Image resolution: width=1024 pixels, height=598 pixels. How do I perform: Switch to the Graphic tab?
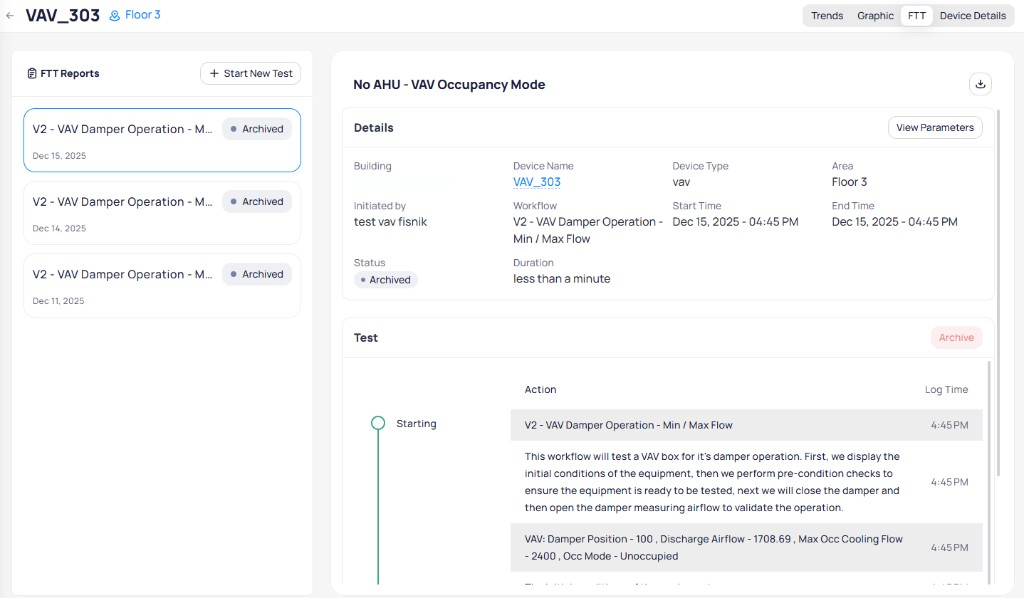pyautogui.click(x=875, y=16)
